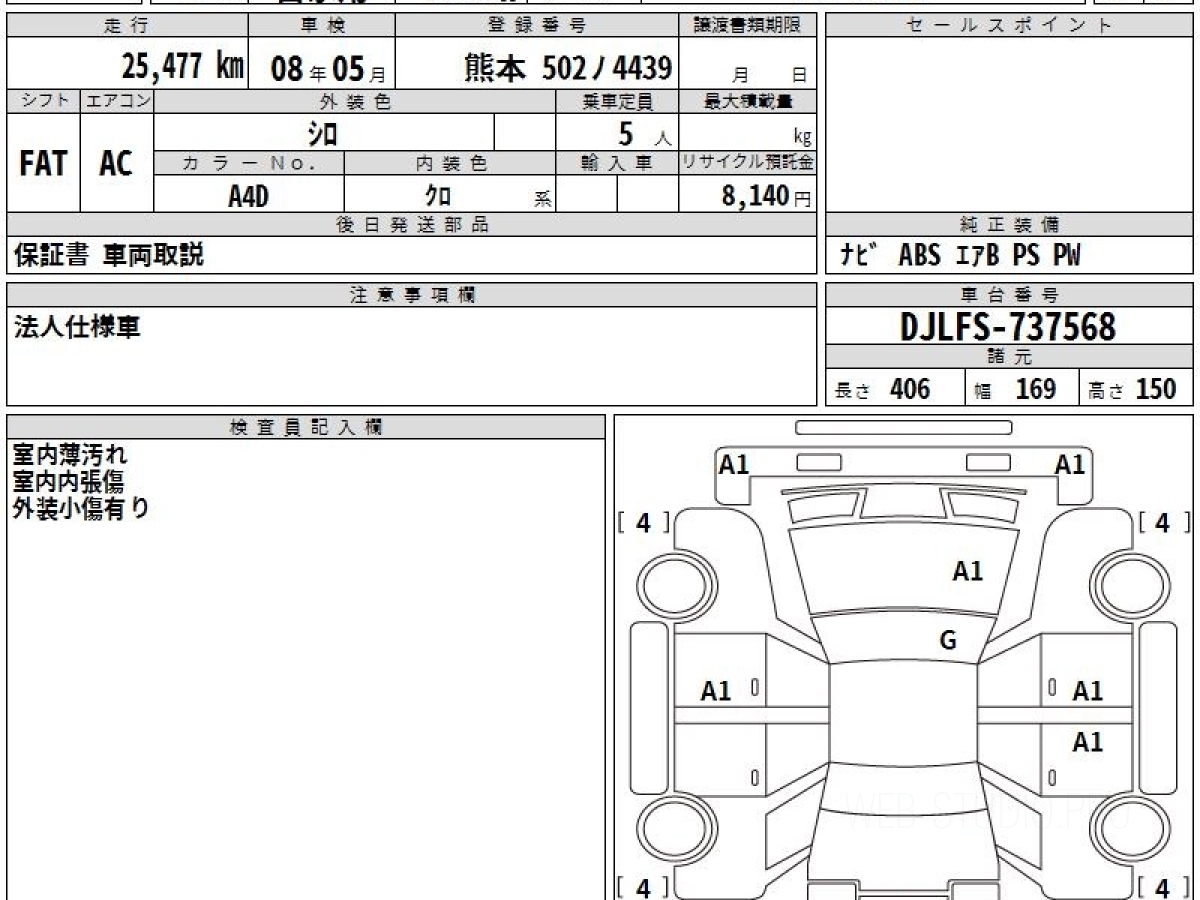Viewport: 1200px width, 900px height.
Task: Select the ナビ ABS エアB PS PW equipment line
Action: 960,256
